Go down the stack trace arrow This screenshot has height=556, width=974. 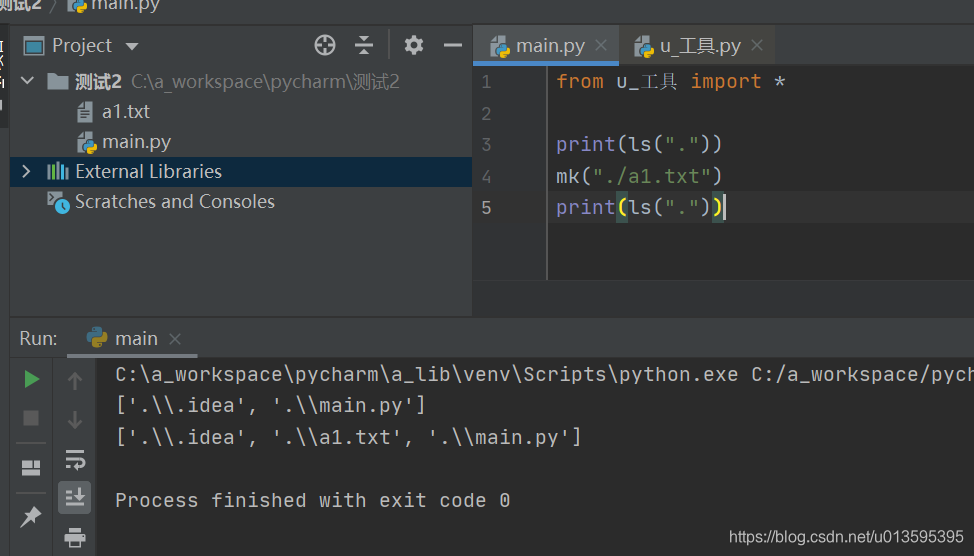[x=75, y=420]
